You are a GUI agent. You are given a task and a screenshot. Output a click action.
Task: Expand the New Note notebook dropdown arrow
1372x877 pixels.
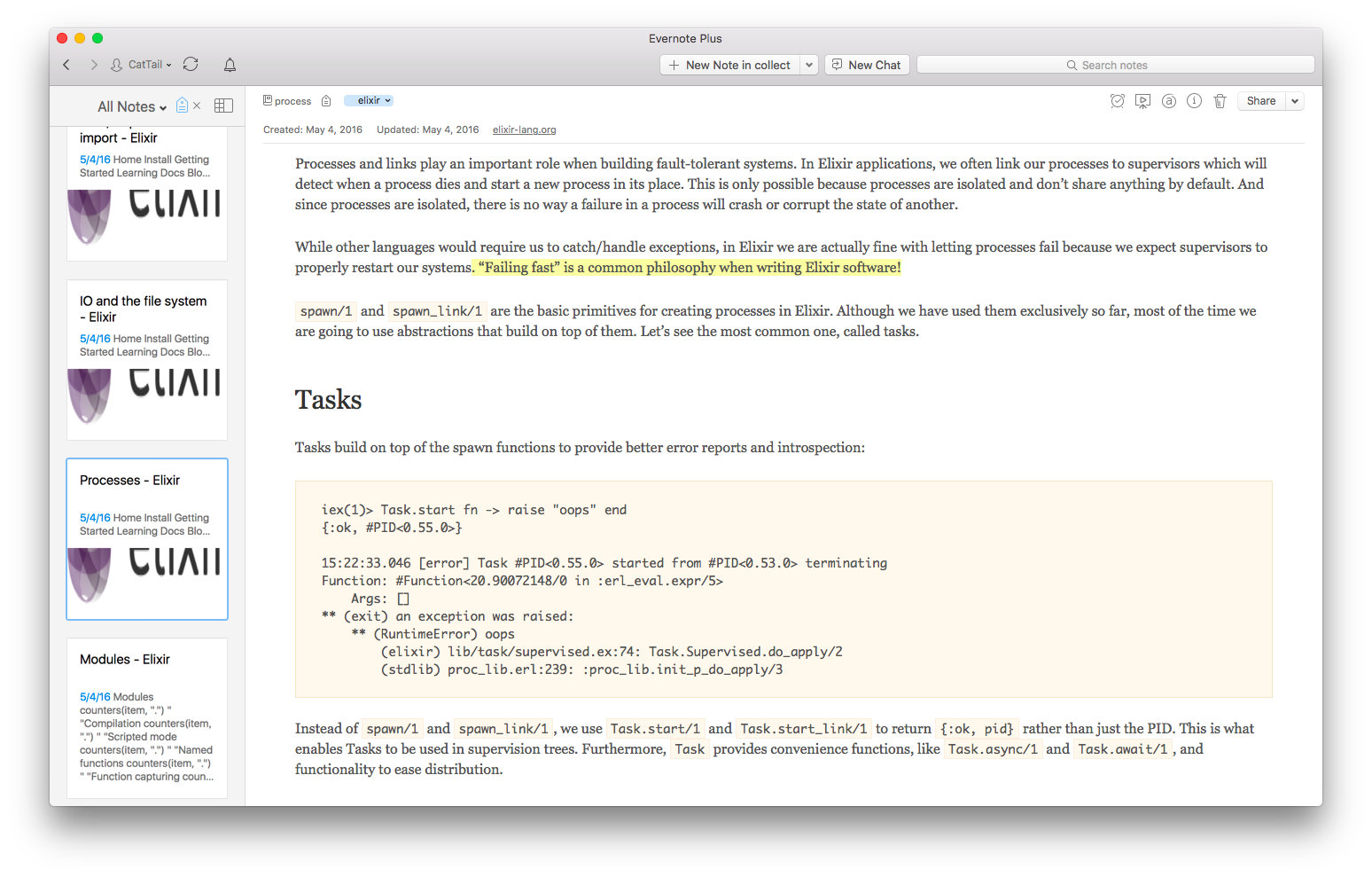tap(809, 65)
